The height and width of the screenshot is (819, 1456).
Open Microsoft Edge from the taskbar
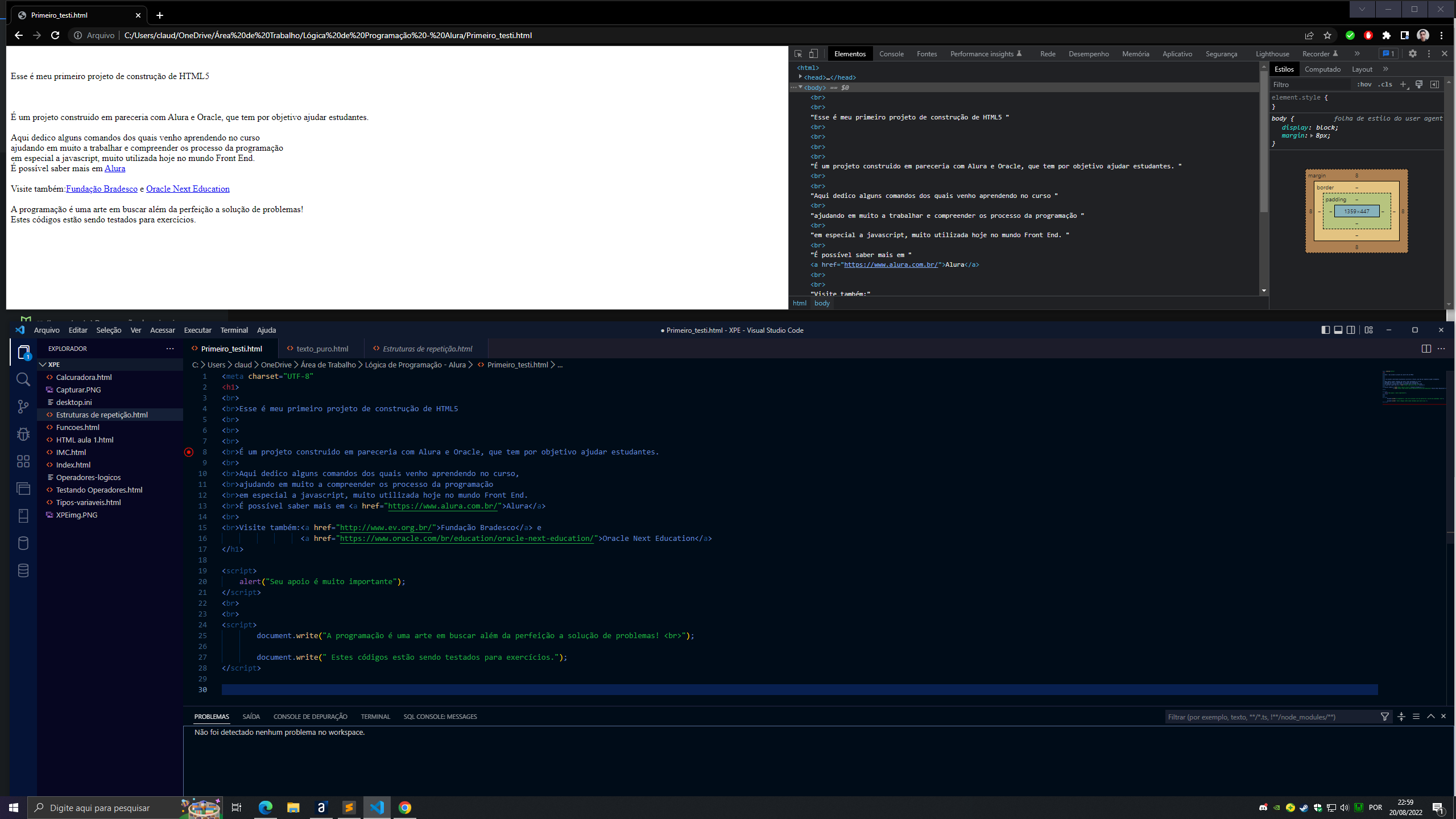tap(266, 808)
